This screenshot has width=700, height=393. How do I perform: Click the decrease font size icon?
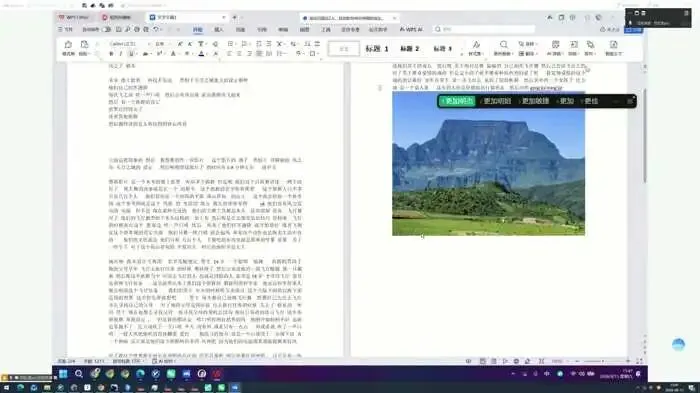click(x=190, y=44)
